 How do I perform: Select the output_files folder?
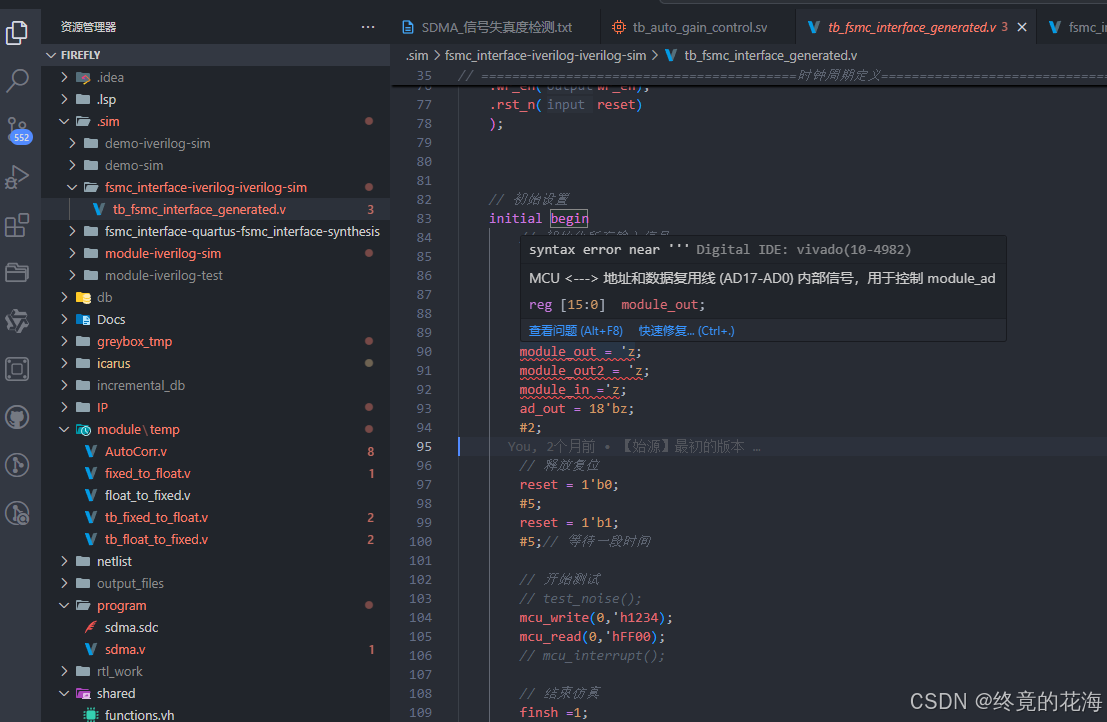(x=216, y=584)
